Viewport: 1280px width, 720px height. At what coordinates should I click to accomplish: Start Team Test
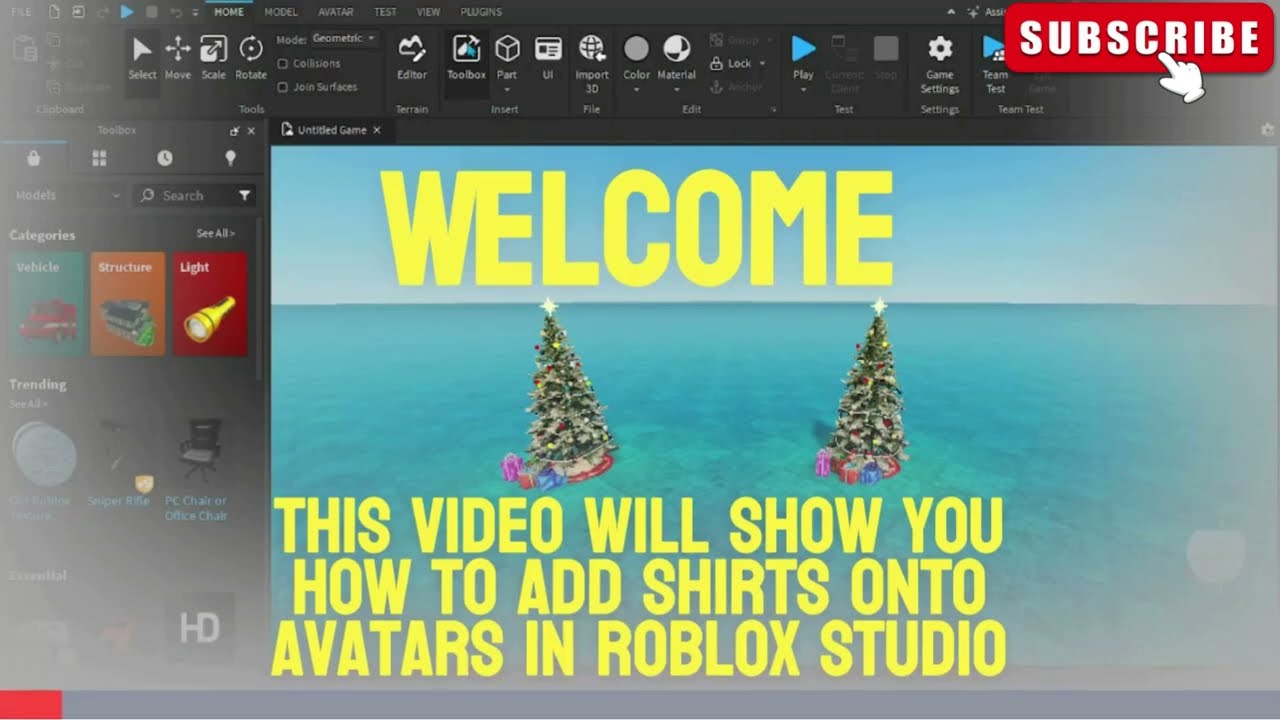click(995, 62)
